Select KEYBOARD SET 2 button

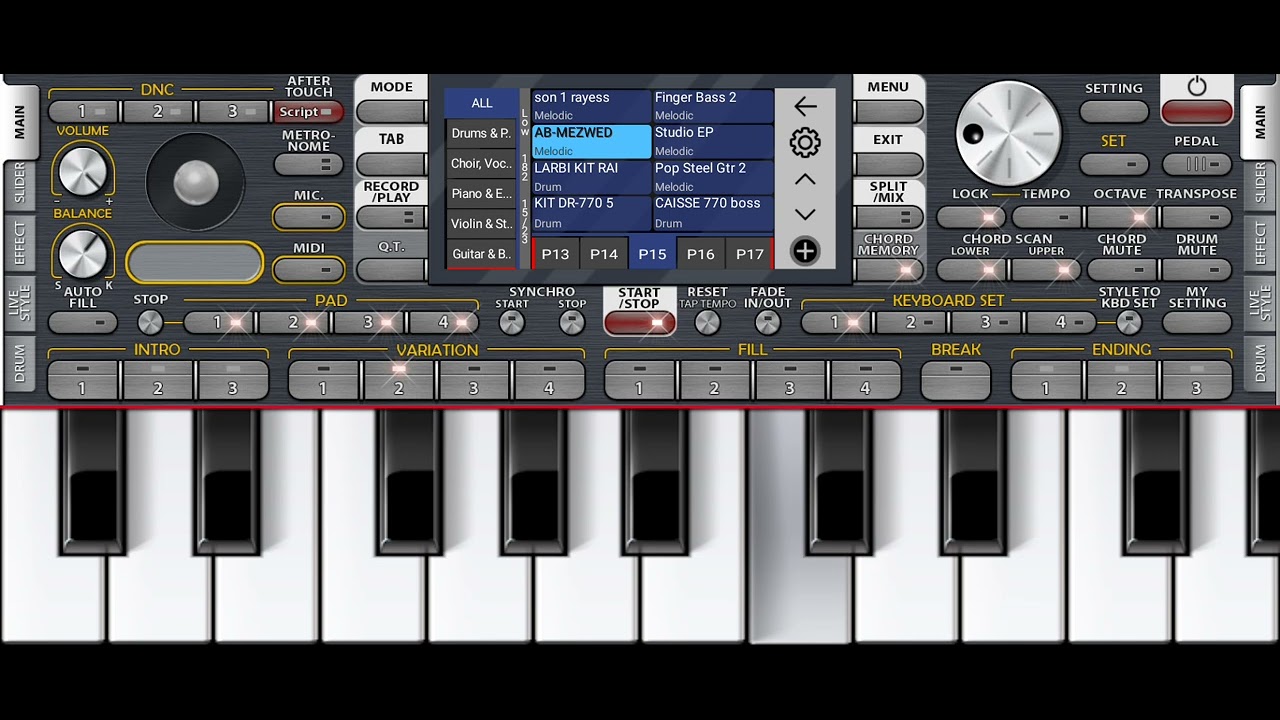point(912,323)
